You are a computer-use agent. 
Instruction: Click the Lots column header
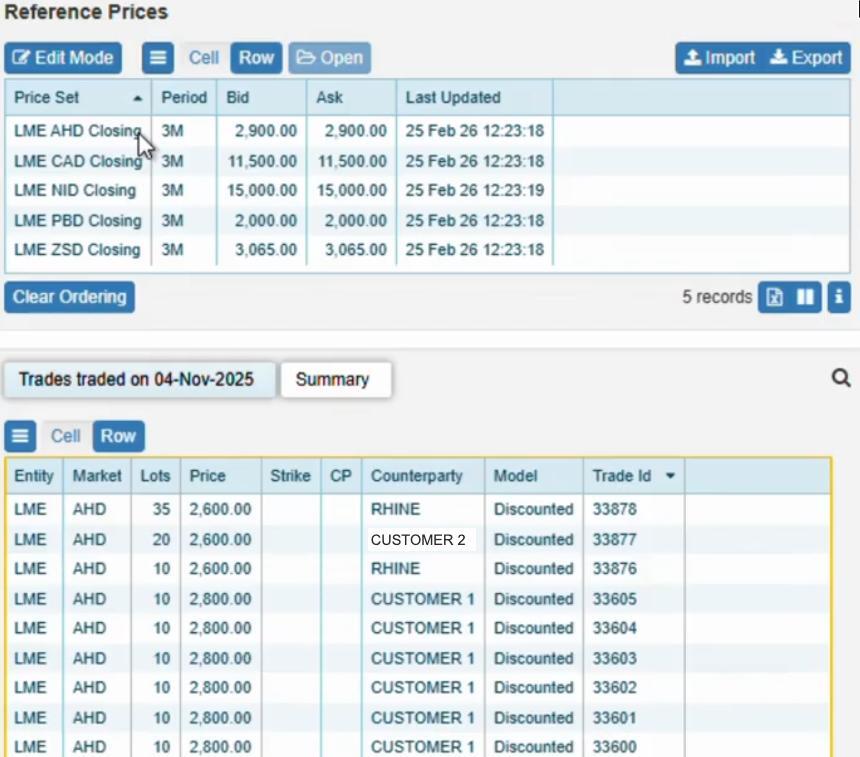pos(156,476)
